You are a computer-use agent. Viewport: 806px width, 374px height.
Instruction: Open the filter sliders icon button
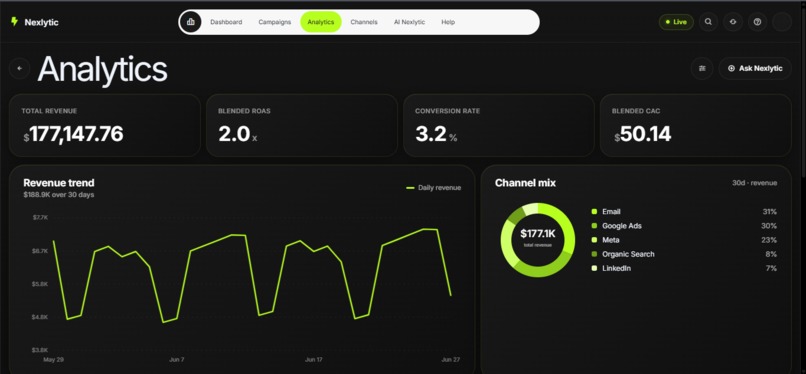702,68
